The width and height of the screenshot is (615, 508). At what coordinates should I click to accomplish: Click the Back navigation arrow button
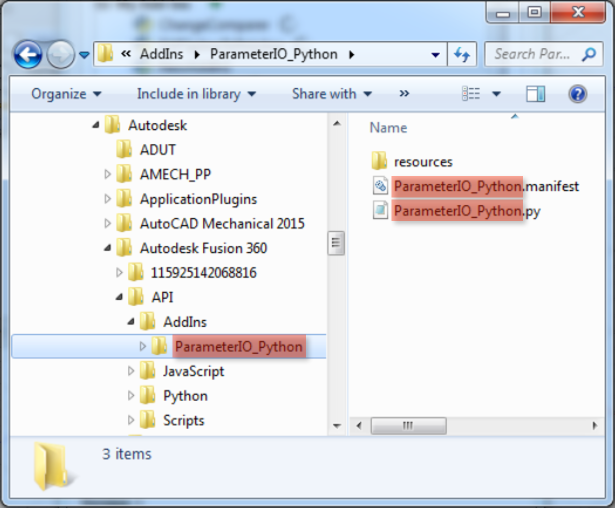coord(28,54)
